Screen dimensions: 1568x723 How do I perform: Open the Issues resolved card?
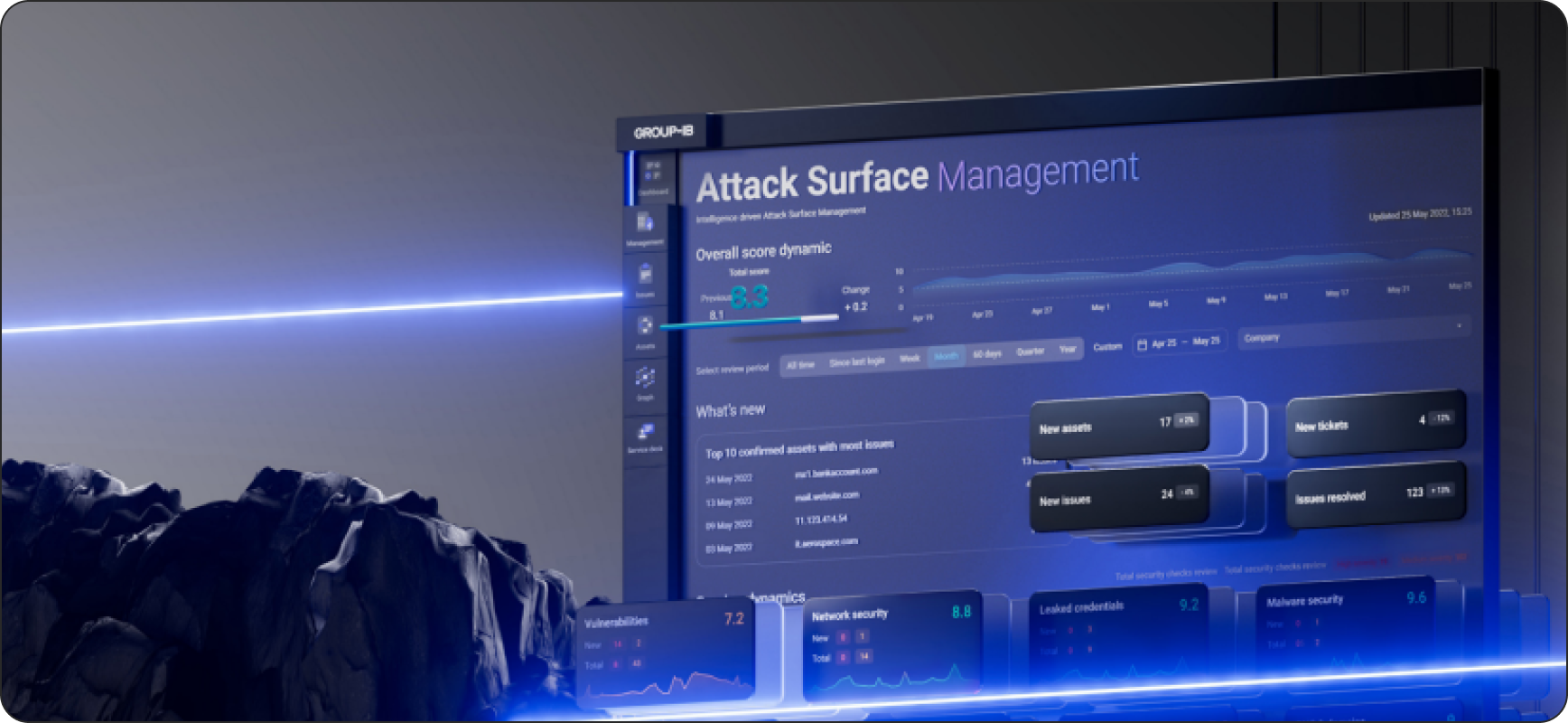tap(1376, 494)
